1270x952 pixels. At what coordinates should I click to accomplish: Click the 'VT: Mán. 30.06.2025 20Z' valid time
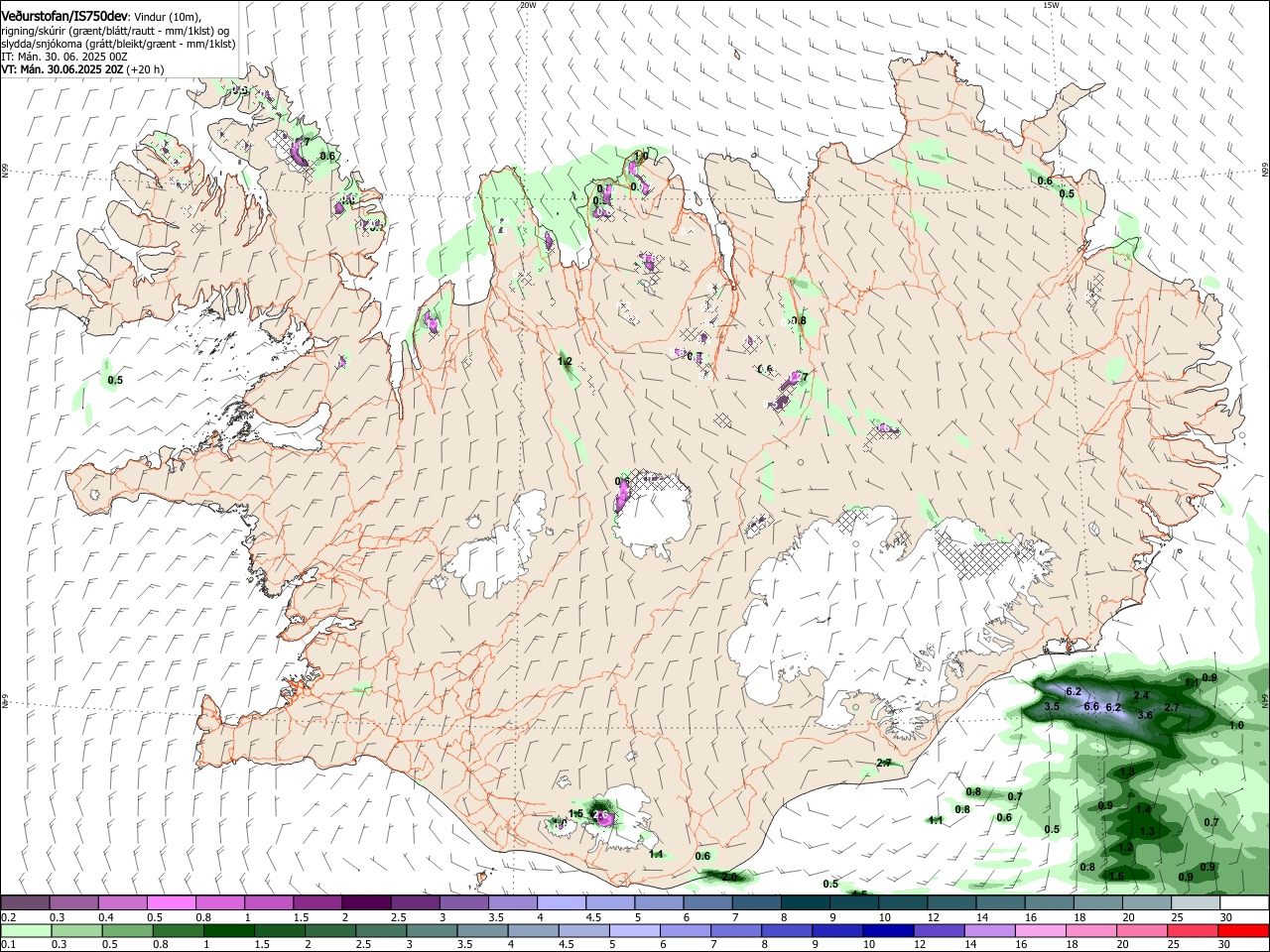pos(62,69)
